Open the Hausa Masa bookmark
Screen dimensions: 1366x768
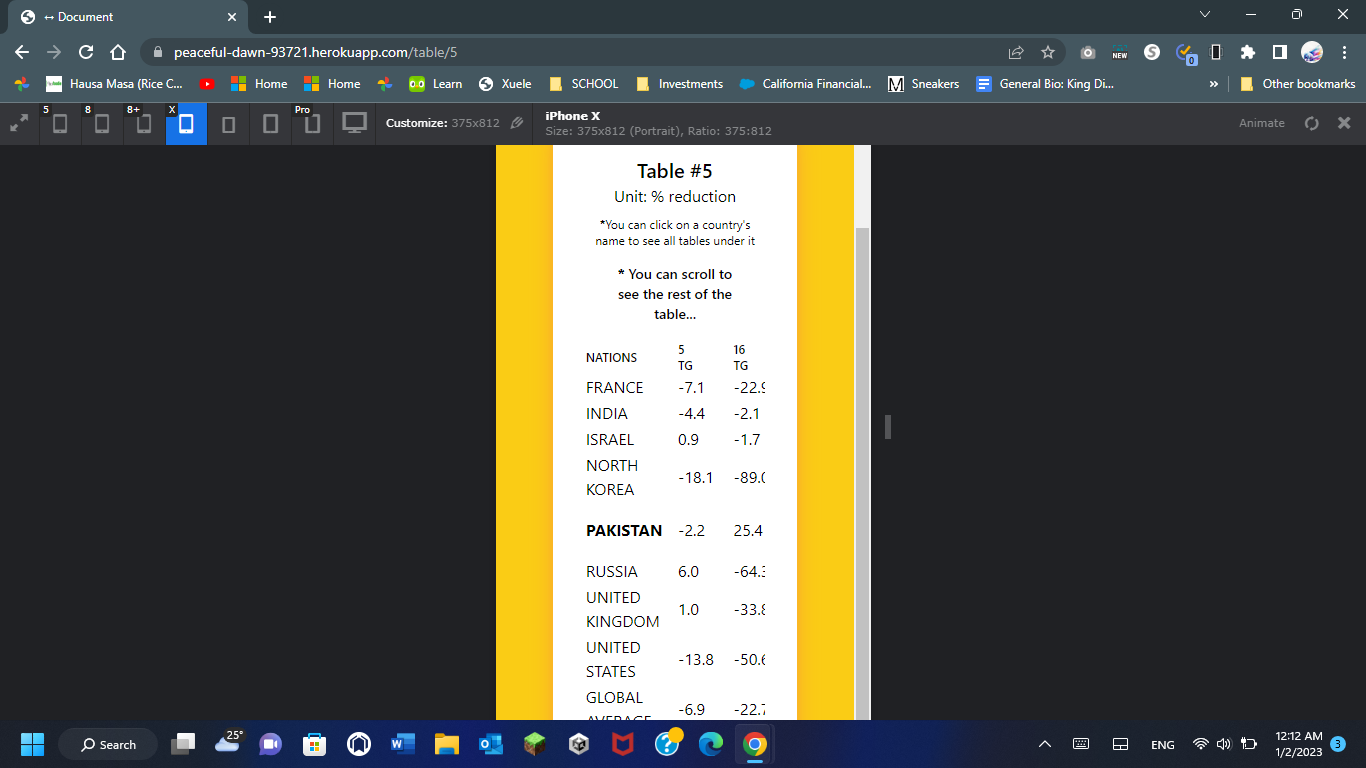click(x=114, y=84)
